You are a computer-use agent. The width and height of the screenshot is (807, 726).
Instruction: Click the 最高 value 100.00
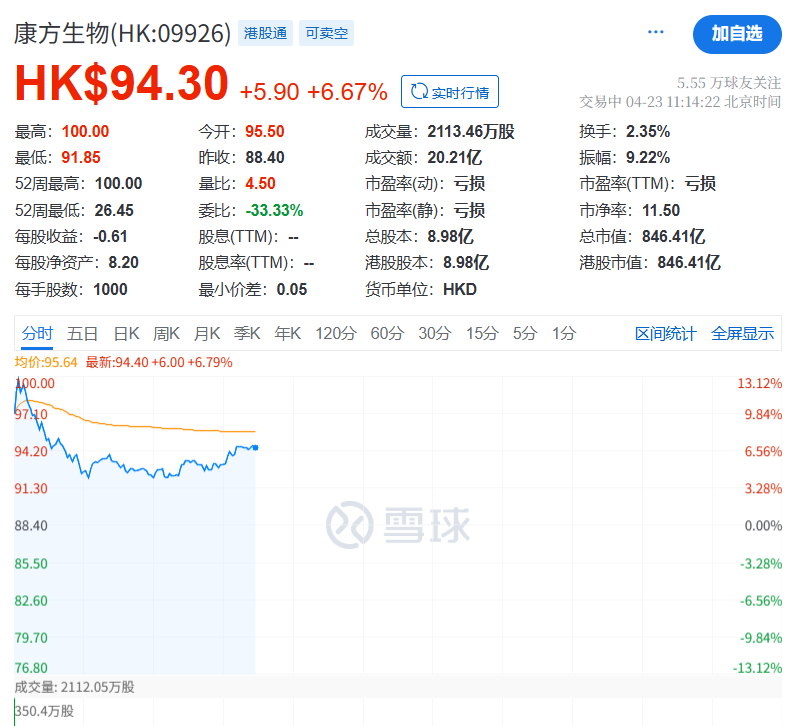pyautogui.click(x=85, y=131)
